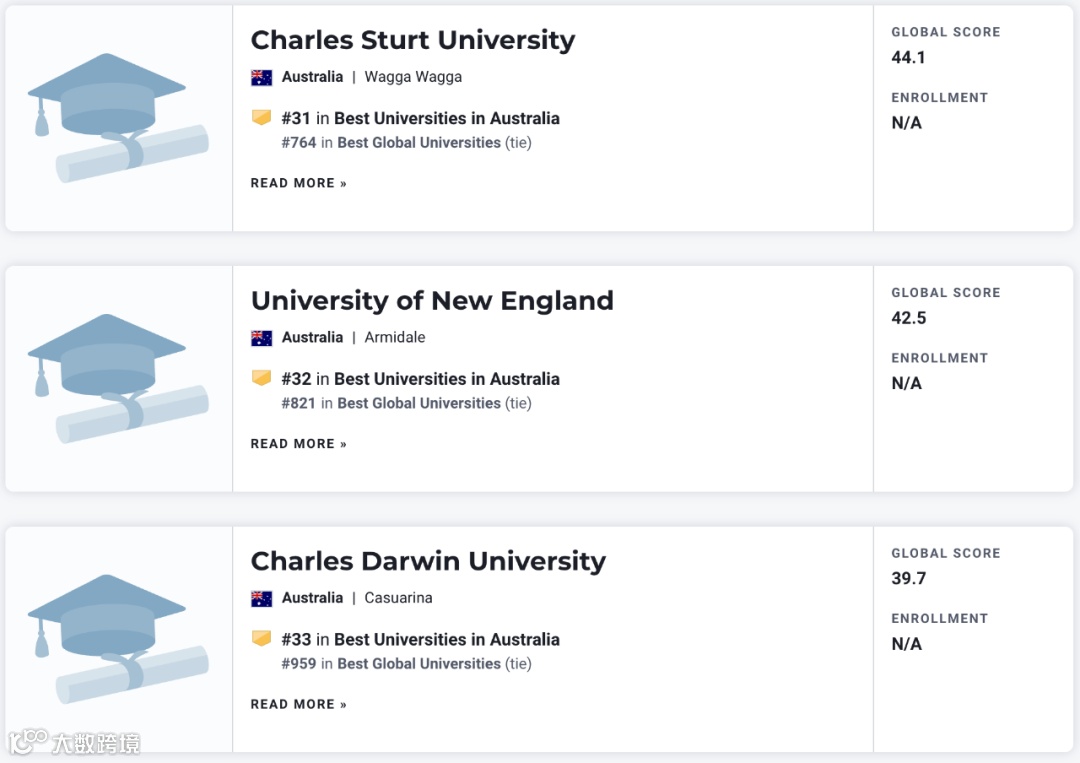The width and height of the screenshot is (1080, 763).
Task: Click Read More under Charles Sturt University
Action: [x=298, y=183]
